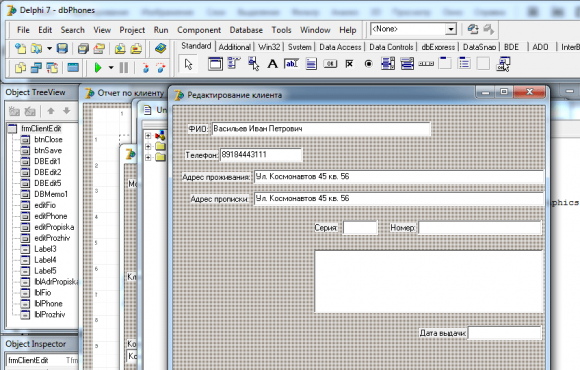The image size is (580, 370).
Task: Select the Edit component in Standard palette
Action: click(x=291, y=64)
